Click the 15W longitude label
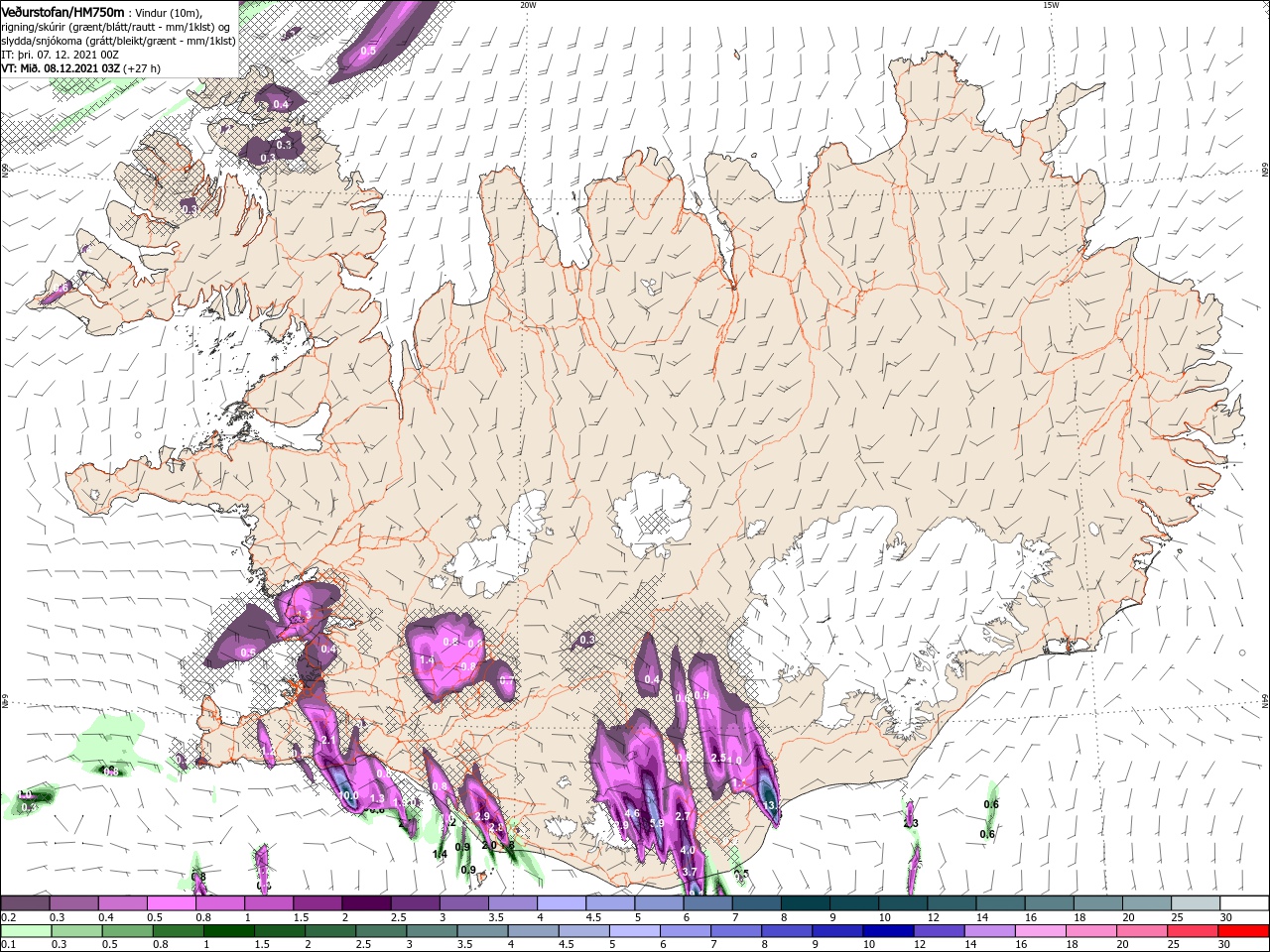 (1051, 5)
